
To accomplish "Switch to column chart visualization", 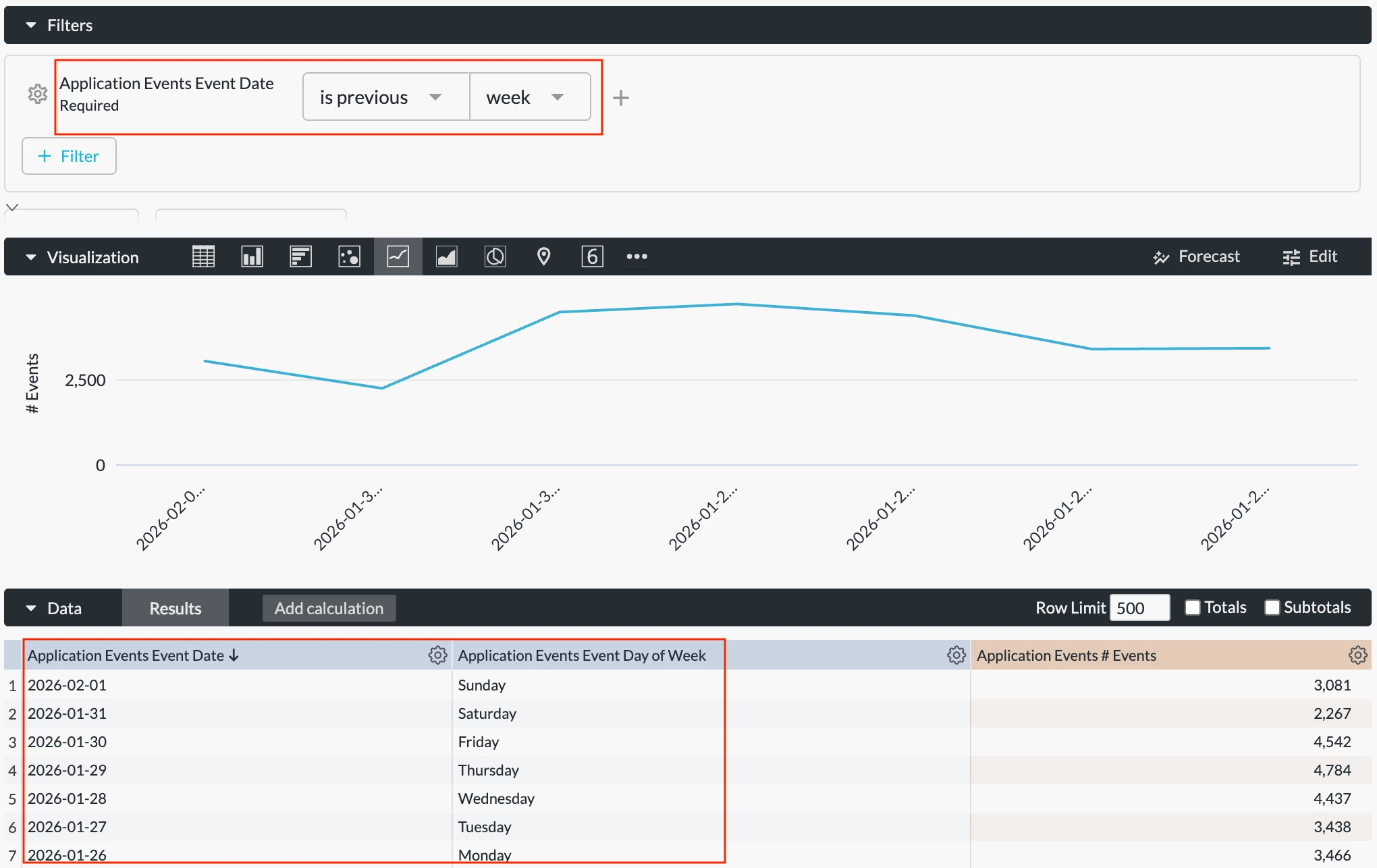I will [x=252, y=256].
